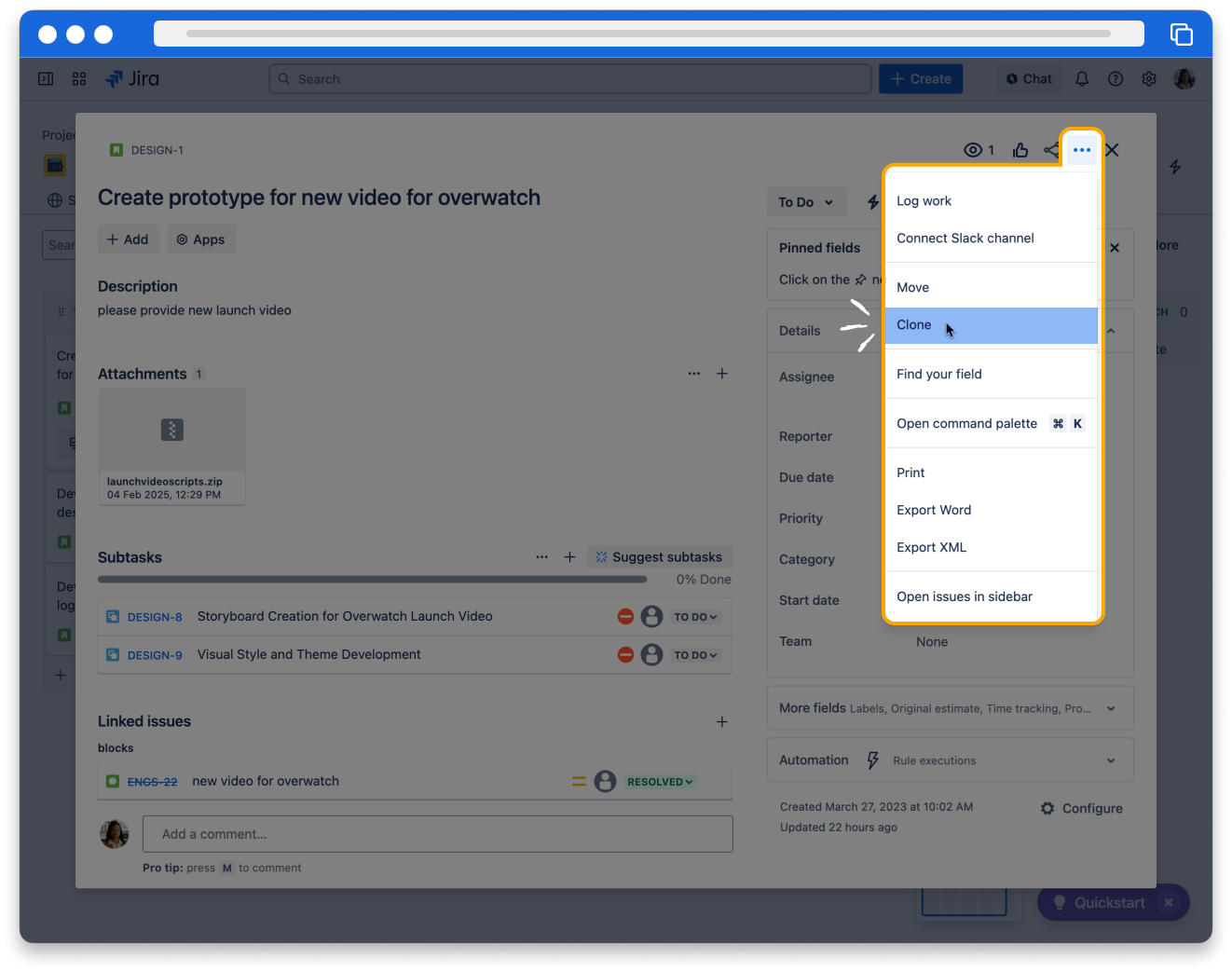Click the Jira logo
Screen dimensions: 1232x972
(132, 79)
